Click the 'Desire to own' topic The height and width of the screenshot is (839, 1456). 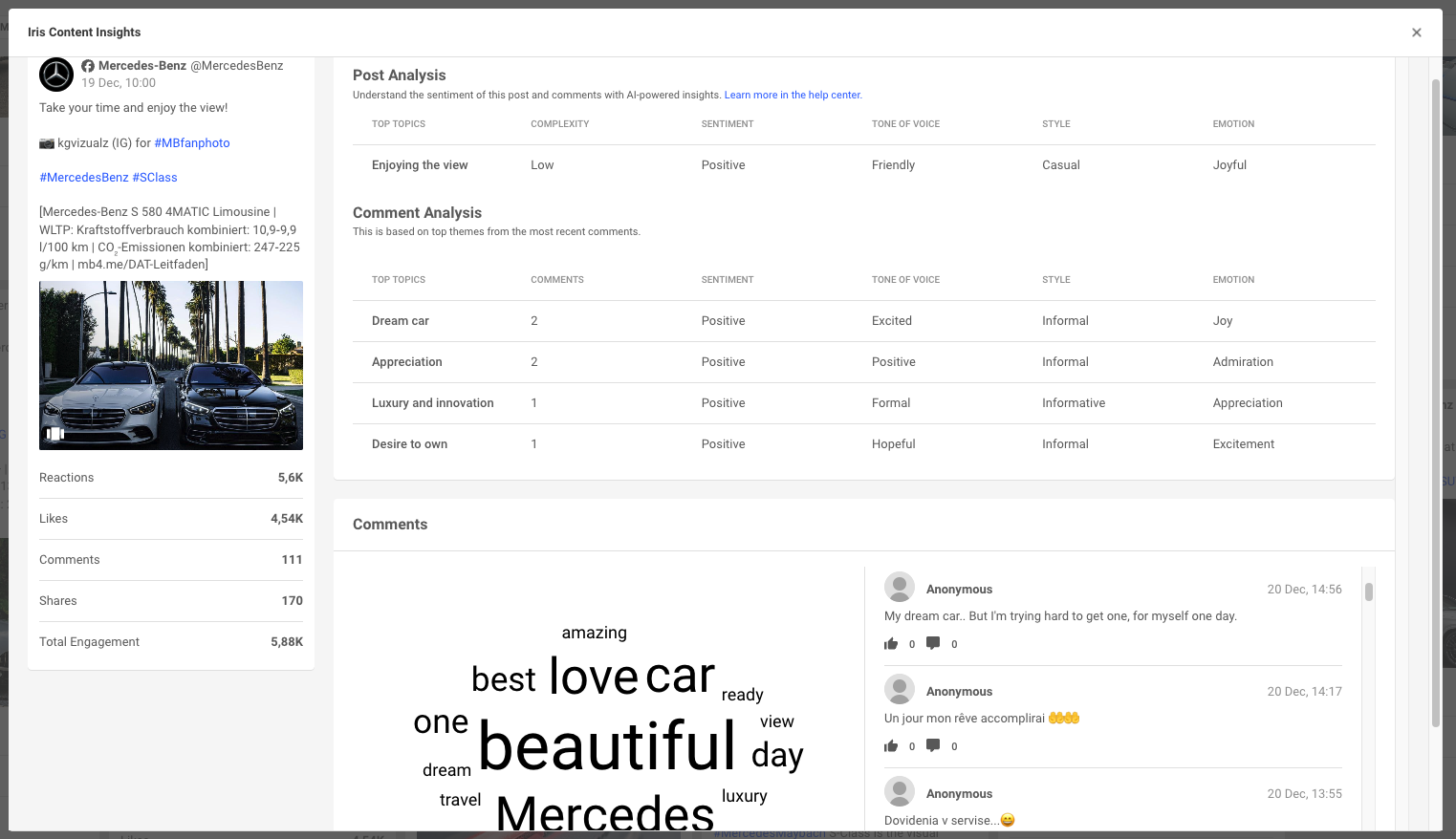[x=409, y=444]
